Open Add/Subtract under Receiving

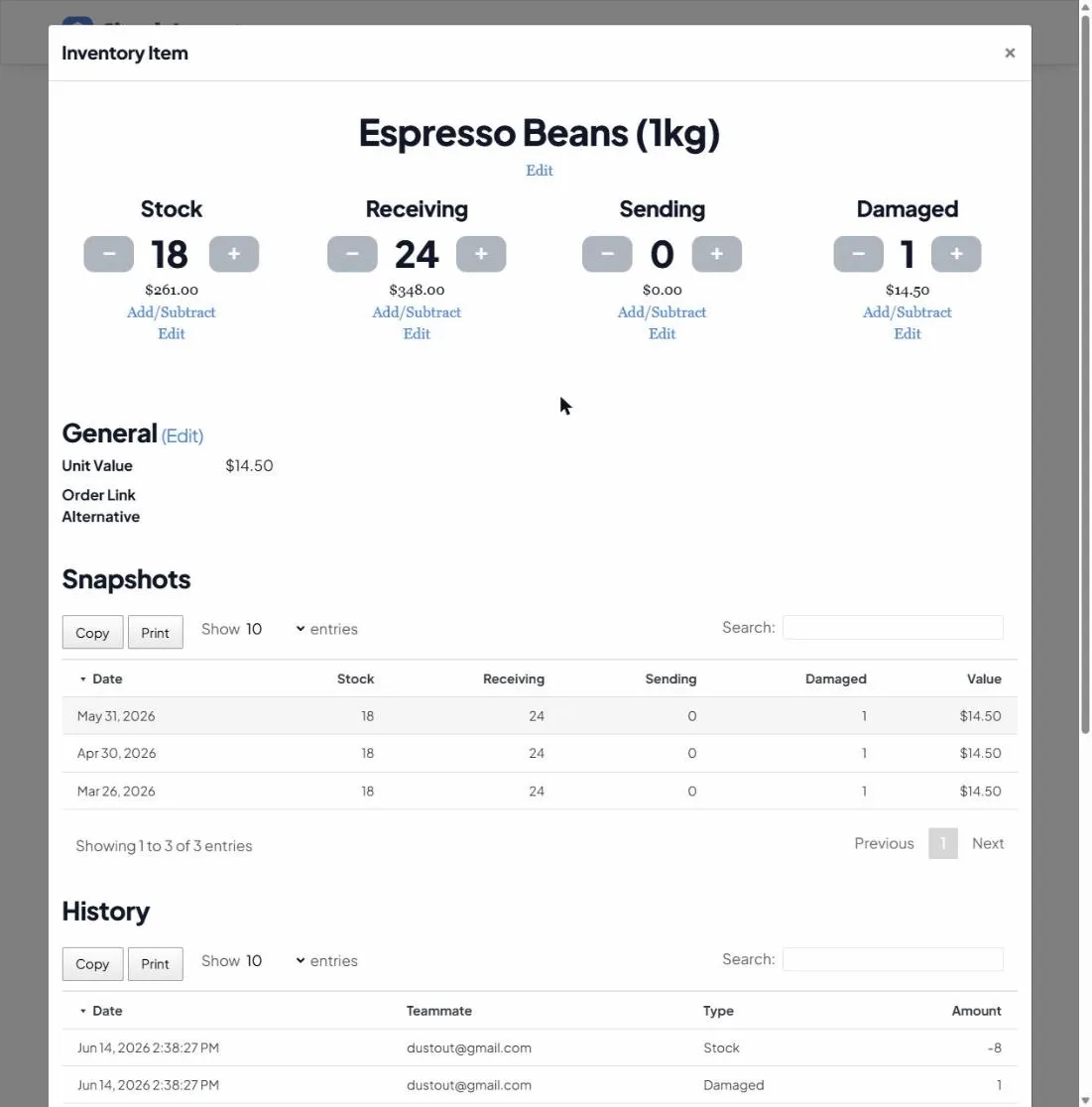point(417,312)
